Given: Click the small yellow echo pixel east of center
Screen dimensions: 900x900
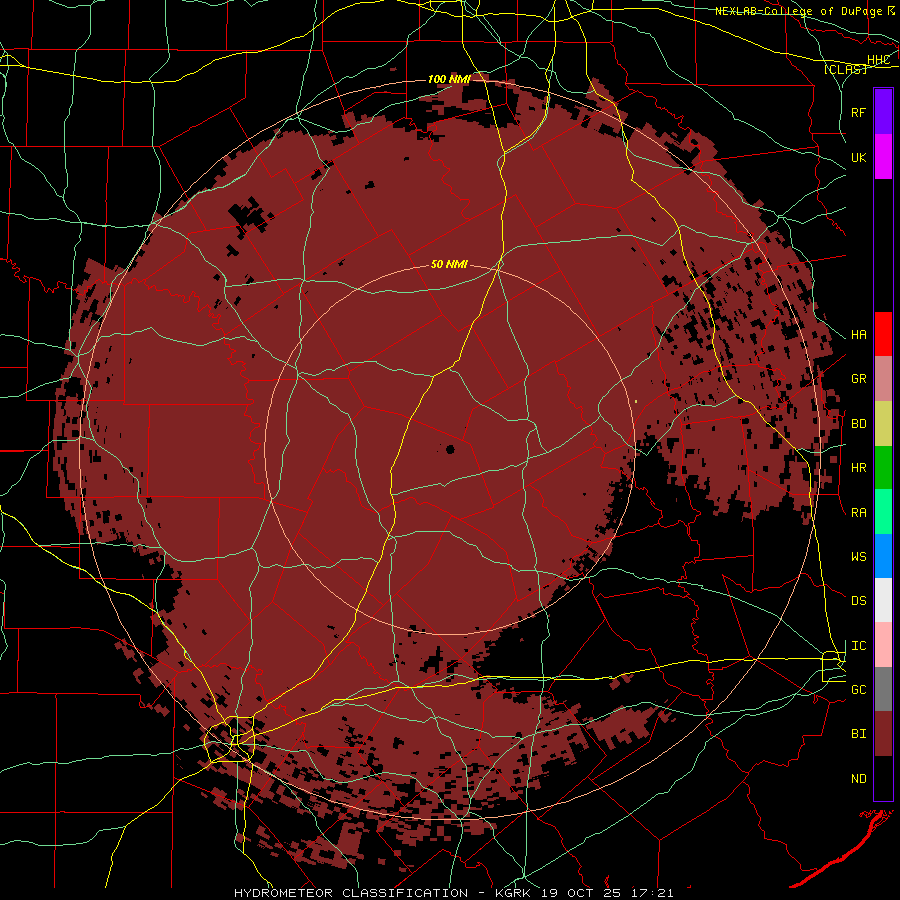Looking at the screenshot, I should coord(636,401).
